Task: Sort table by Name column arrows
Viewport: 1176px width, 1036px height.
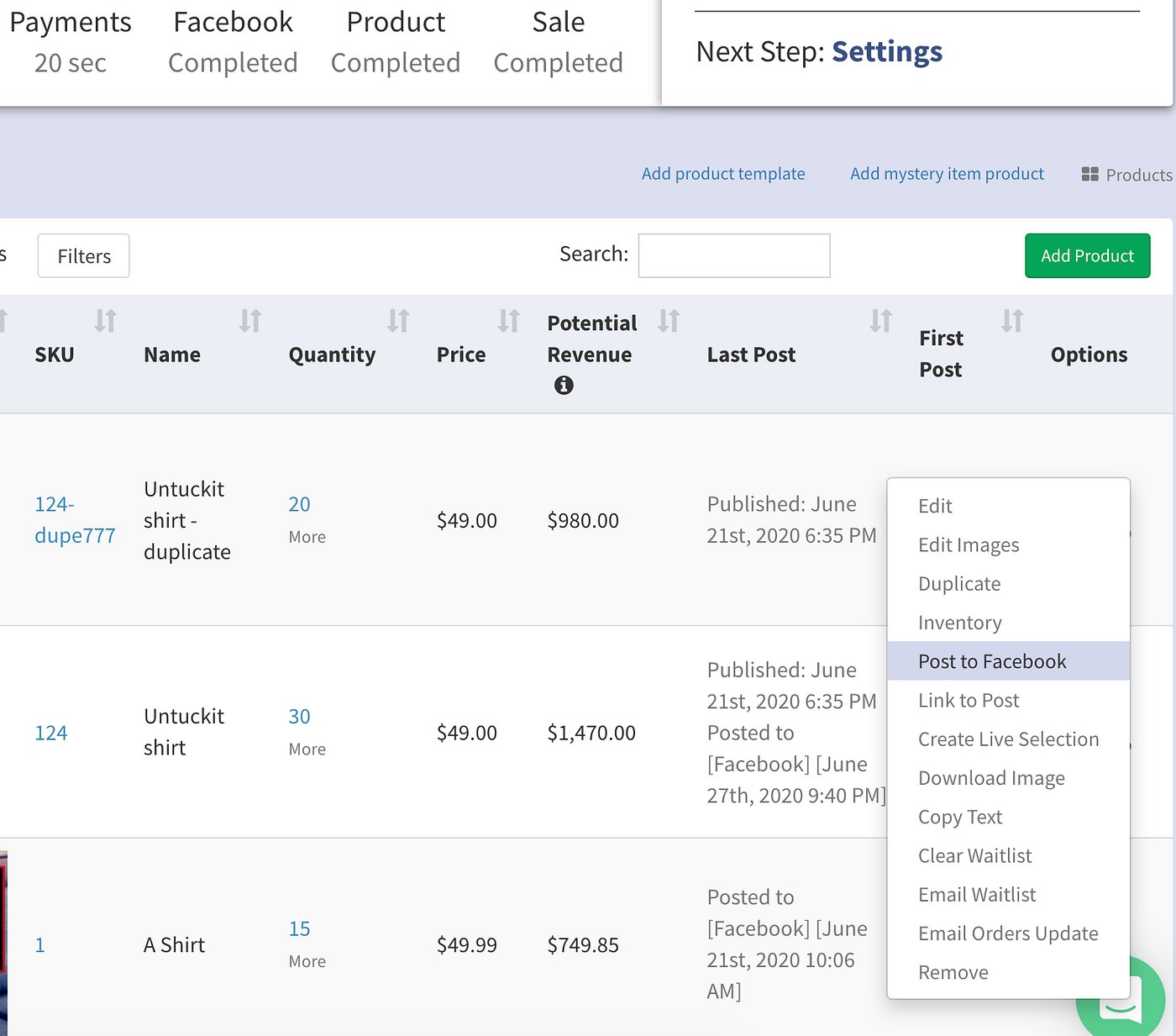Action: pyautogui.click(x=250, y=321)
